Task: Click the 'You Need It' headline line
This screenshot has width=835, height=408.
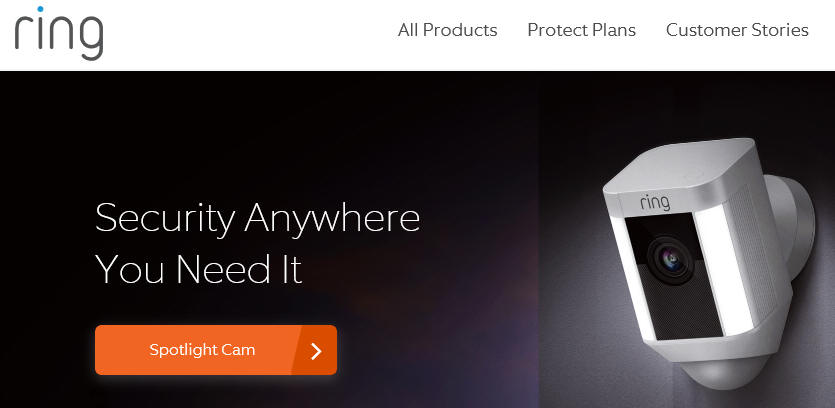Action: coord(199,268)
